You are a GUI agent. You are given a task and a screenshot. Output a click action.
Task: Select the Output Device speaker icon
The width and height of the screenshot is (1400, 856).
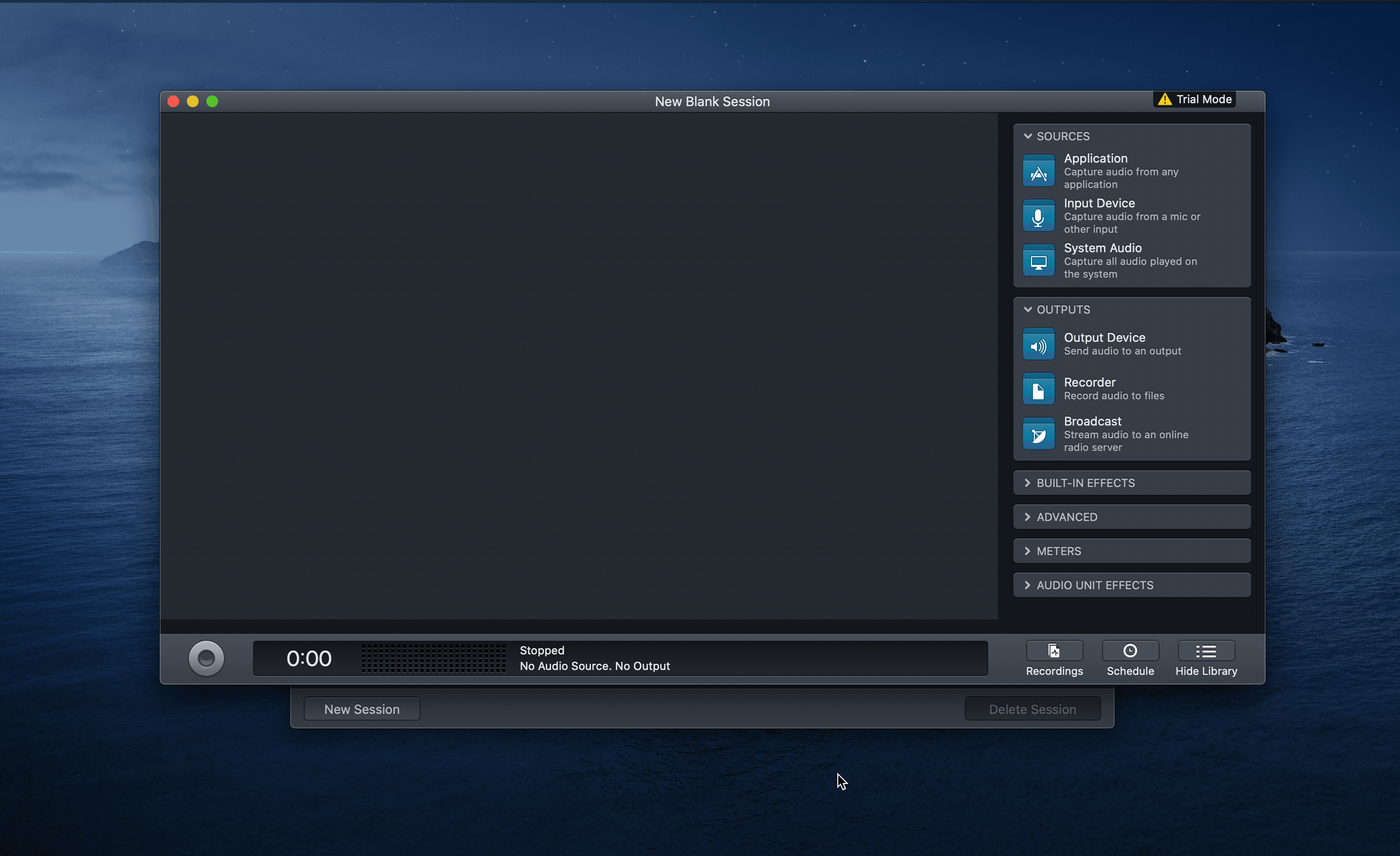[1038, 344]
